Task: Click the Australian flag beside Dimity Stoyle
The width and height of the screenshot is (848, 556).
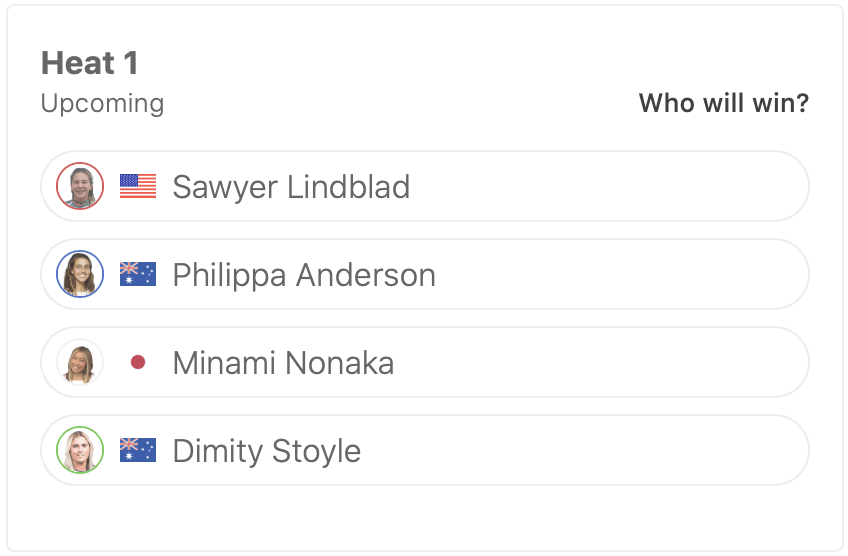Action: click(x=138, y=450)
